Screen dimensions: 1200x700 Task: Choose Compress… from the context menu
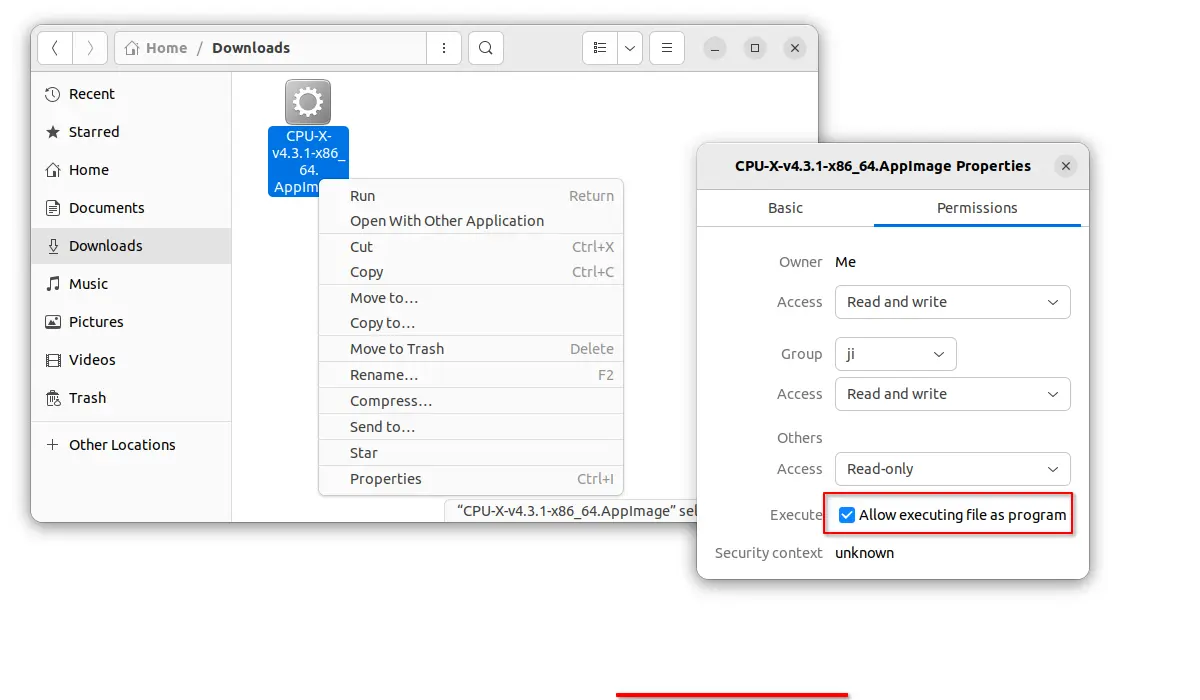(471, 401)
